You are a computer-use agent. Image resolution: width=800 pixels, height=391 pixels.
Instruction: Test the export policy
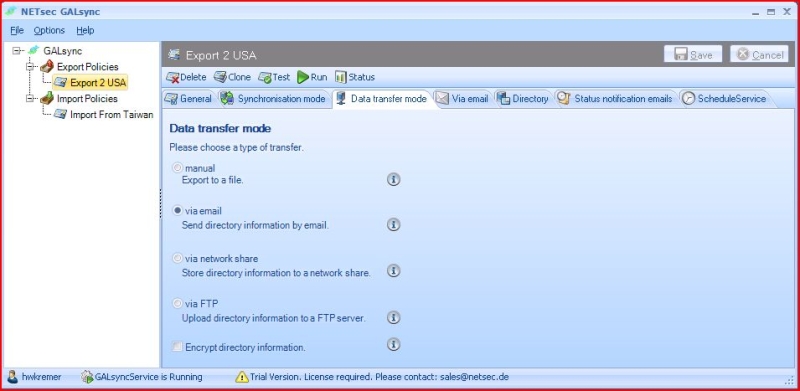tap(274, 77)
